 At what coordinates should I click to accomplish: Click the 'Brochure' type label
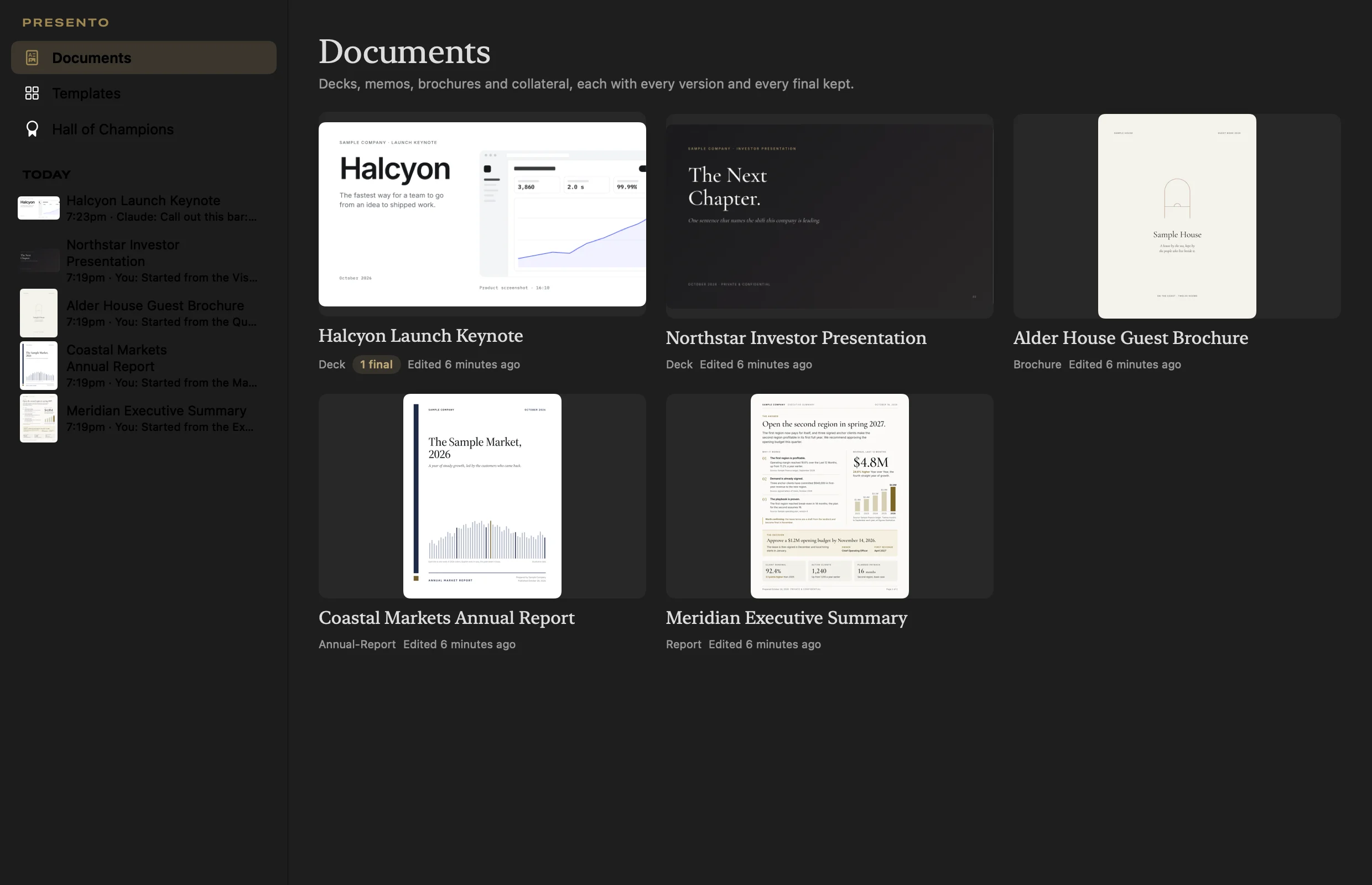click(x=1037, y=365)
